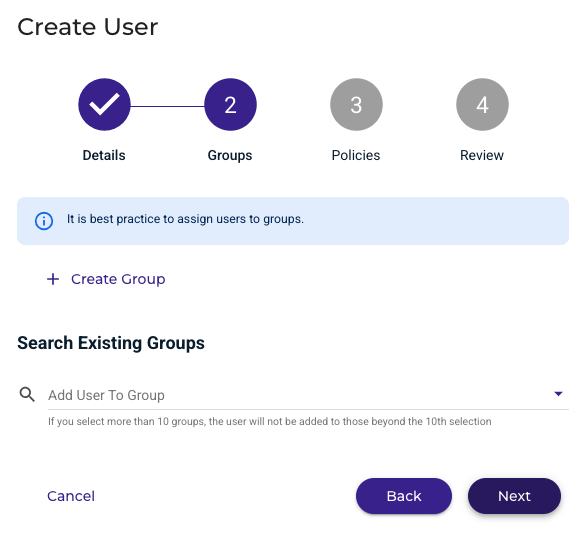
Task: Expand the Add User To Group dropdown arrow
Action: click(558, 394)
